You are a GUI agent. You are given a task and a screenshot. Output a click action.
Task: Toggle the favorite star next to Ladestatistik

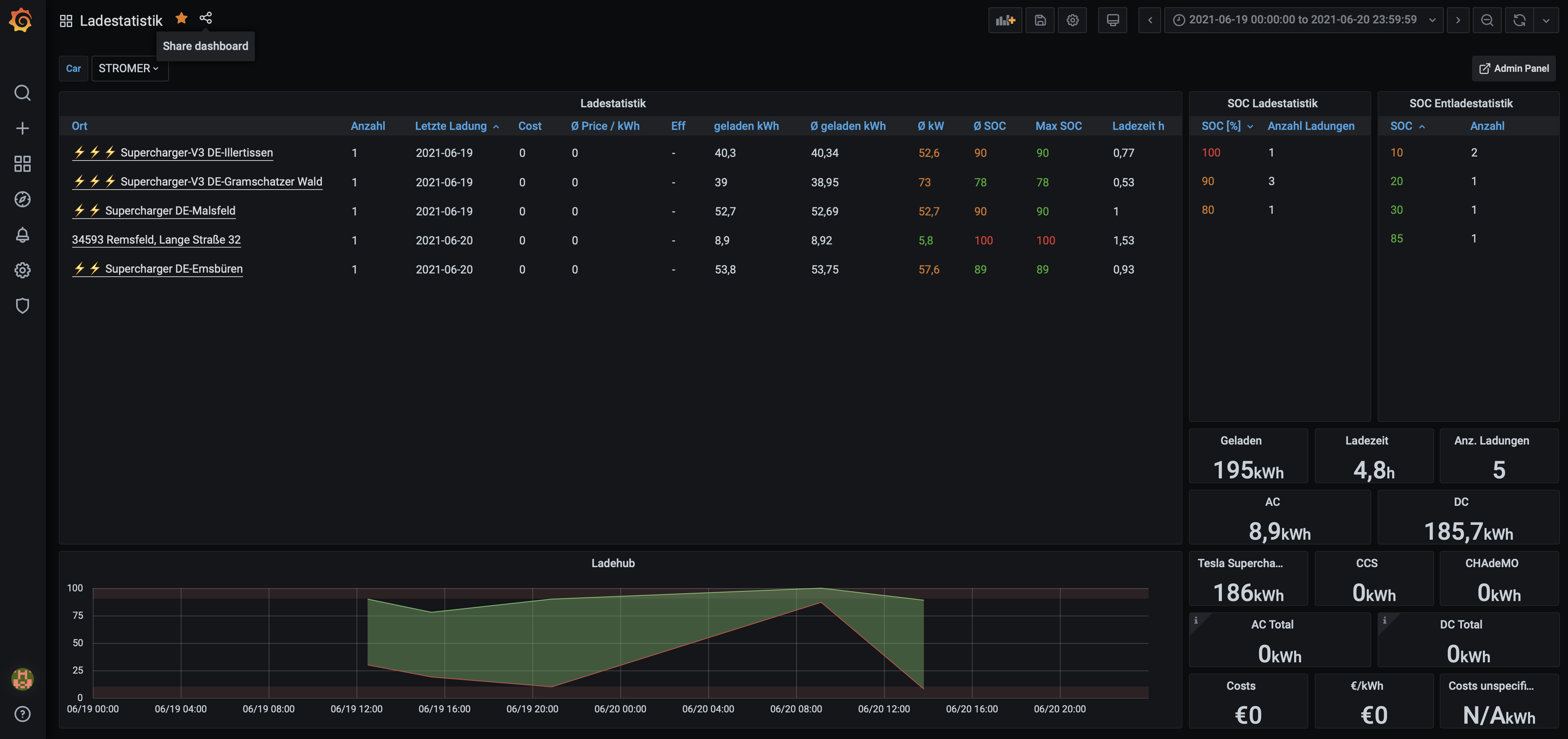[181, 18]
